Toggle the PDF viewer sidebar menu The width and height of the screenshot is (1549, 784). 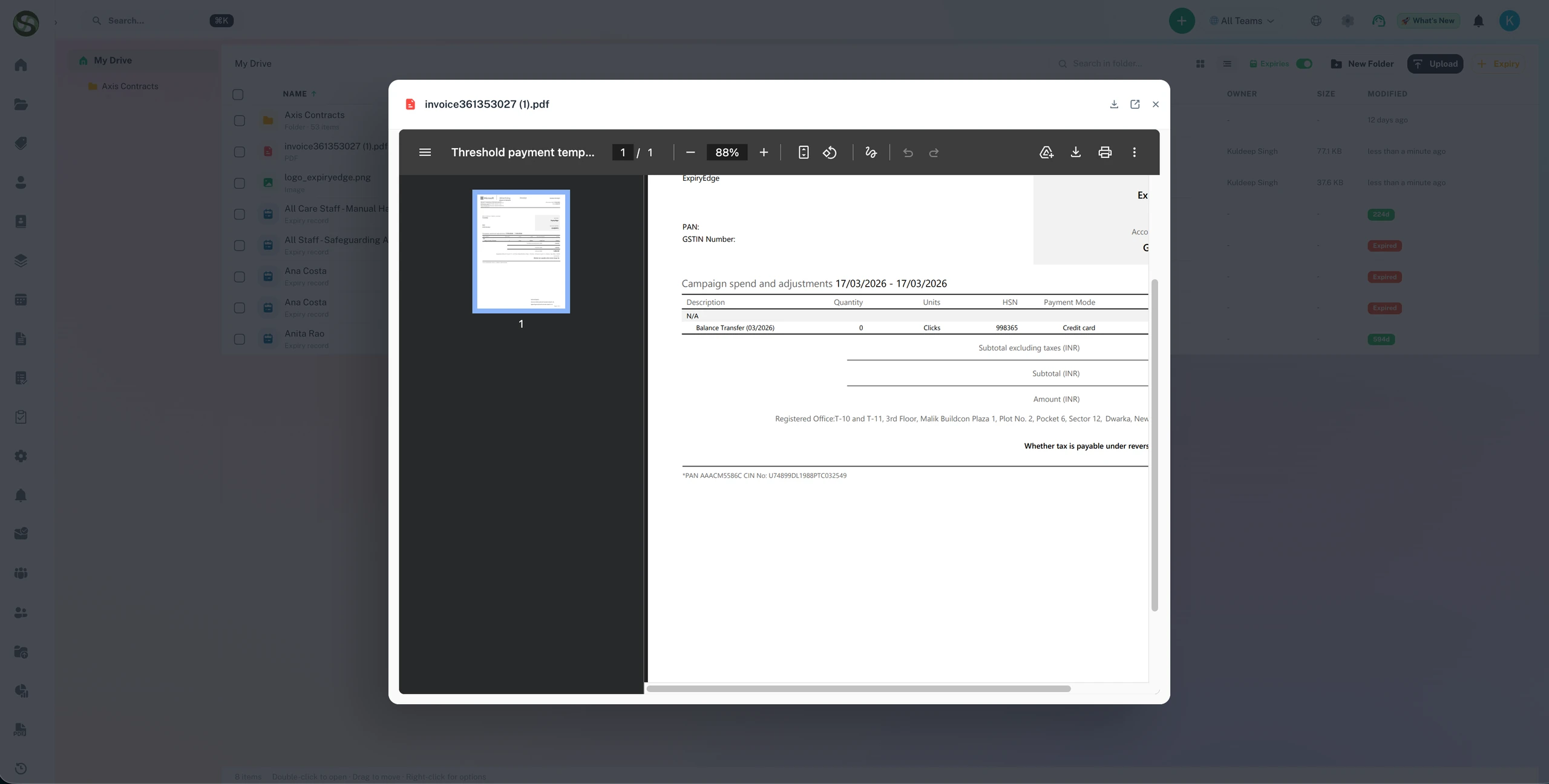(425, 152)
